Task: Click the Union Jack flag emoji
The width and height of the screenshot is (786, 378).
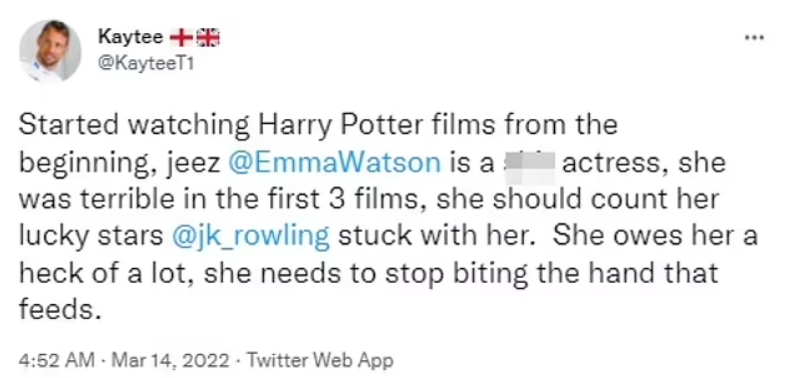Action: [x=207, y=38]
